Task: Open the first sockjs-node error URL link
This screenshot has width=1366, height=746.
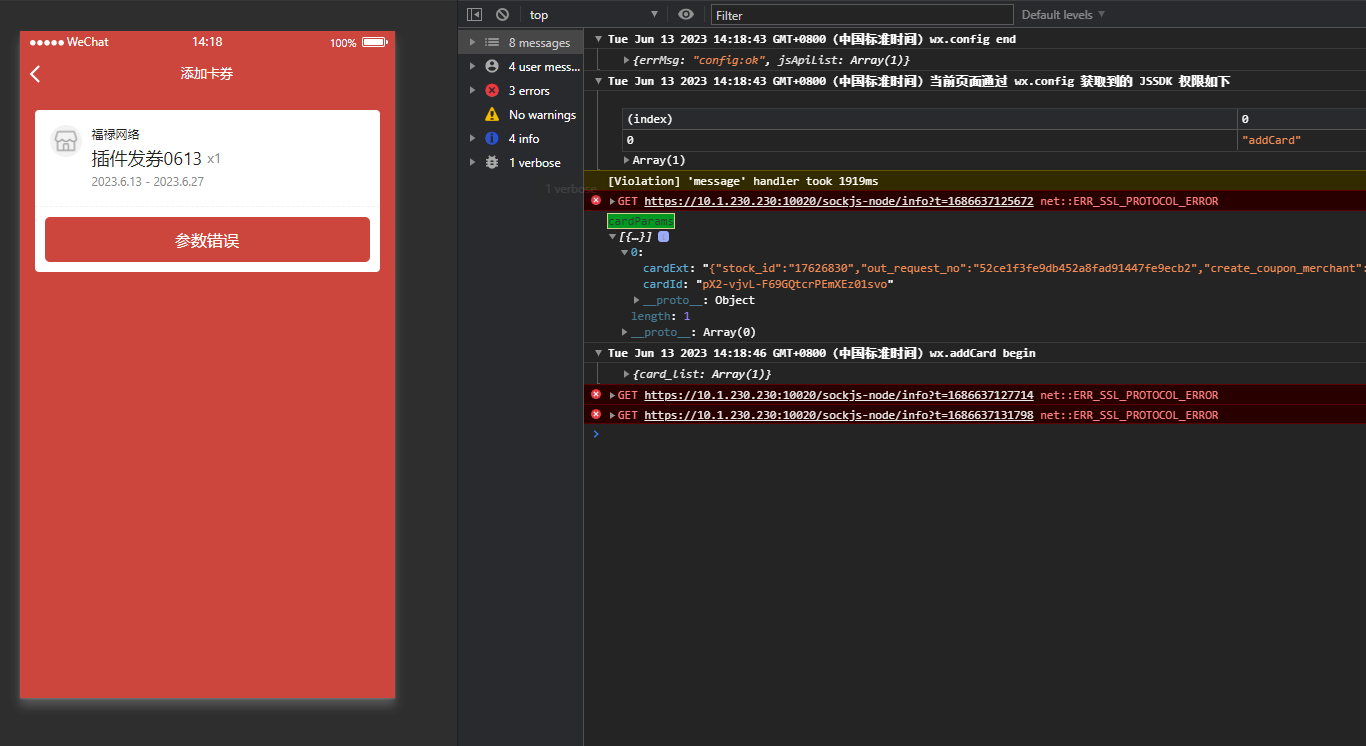Action: coord(838,201)
